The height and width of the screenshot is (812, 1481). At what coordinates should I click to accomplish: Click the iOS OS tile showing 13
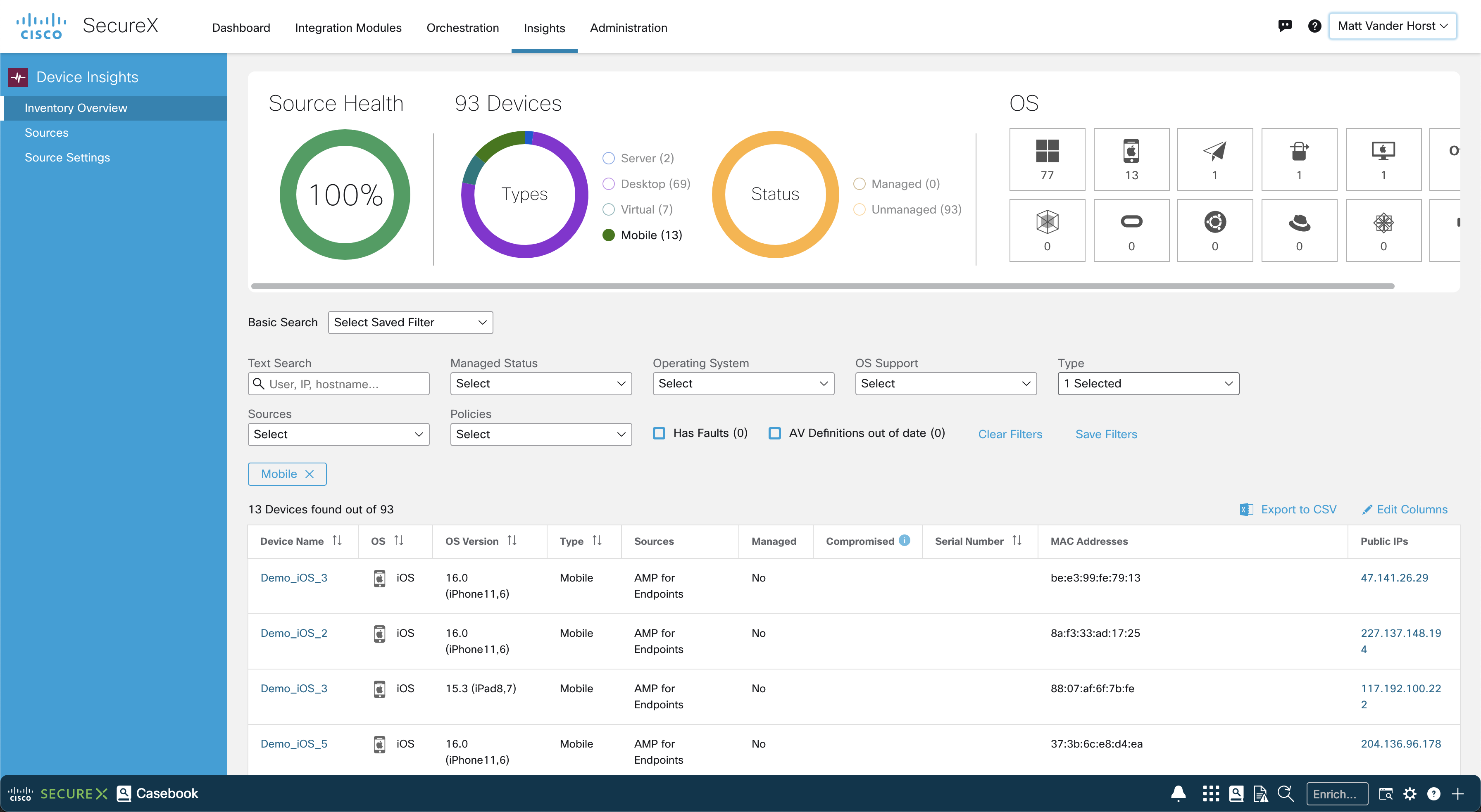[1131, 159]
